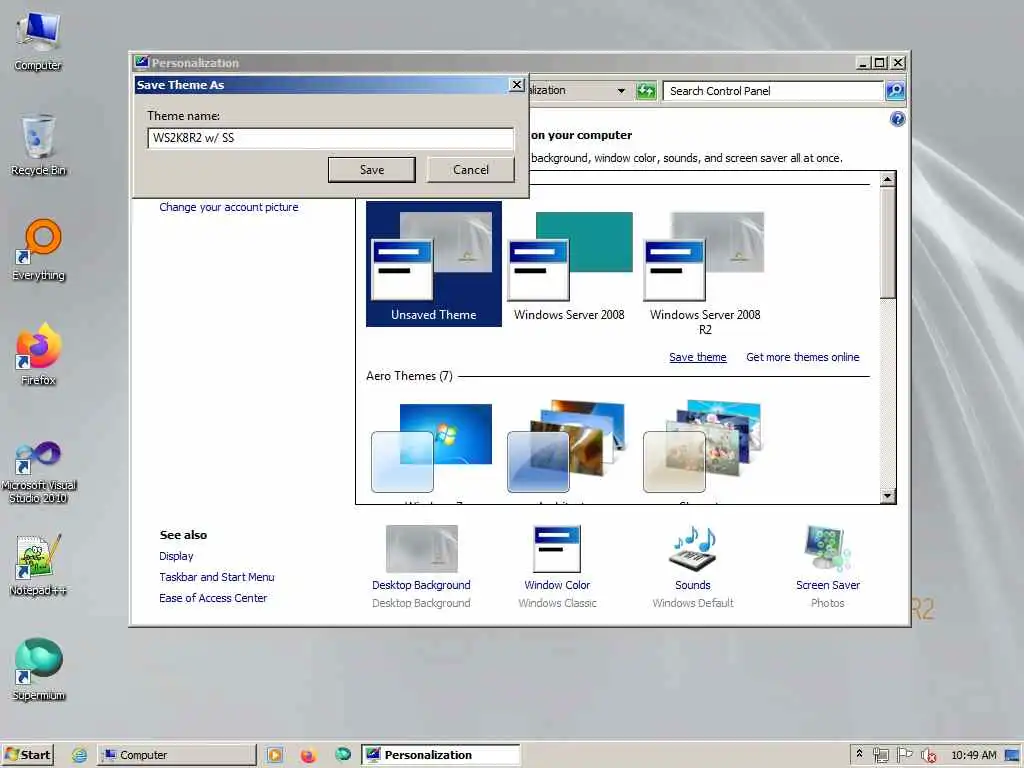
Task: Select the Supermium desktop shortcut
Action: coord(38,670)
